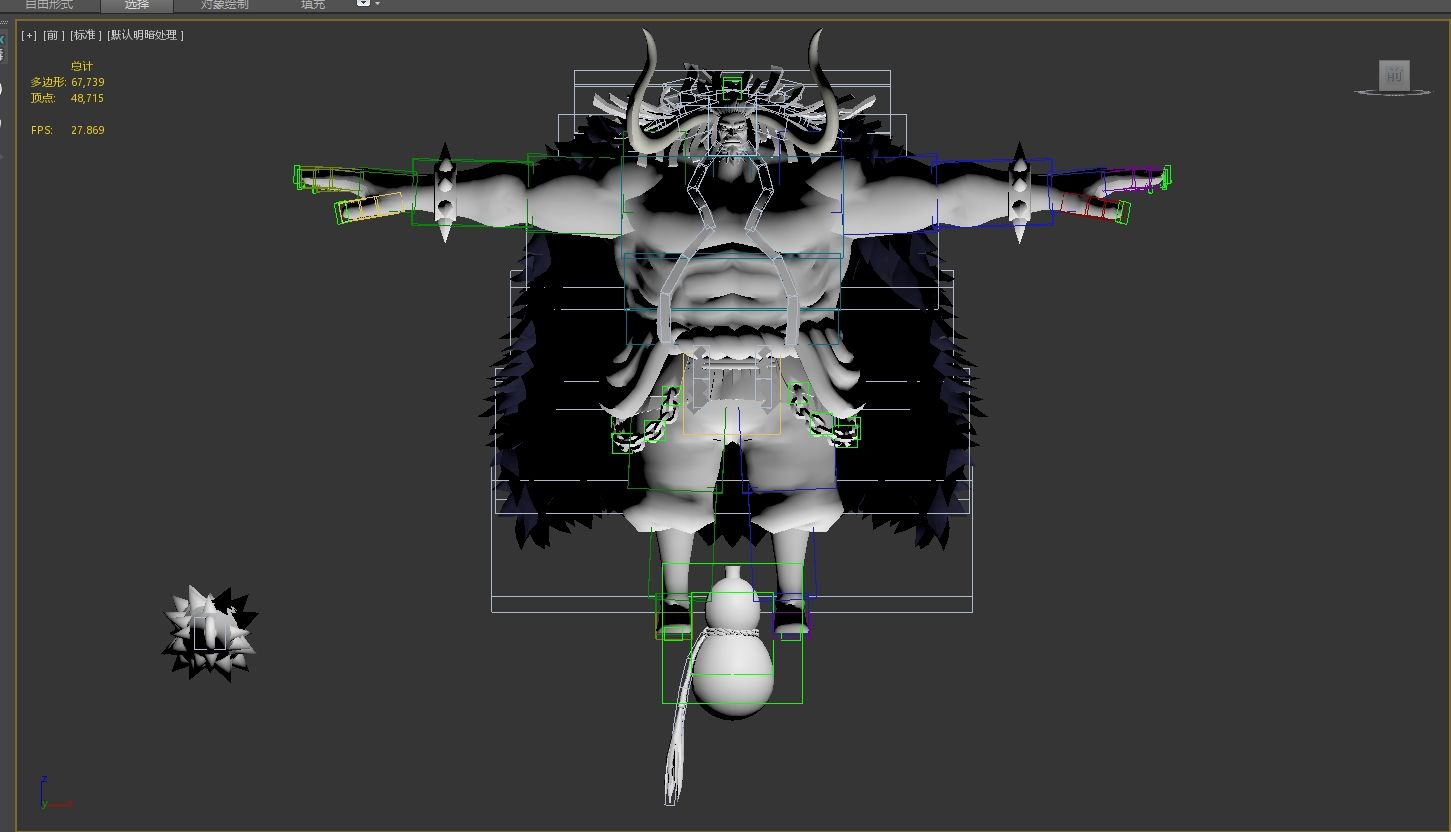
Task: Switch to the 对象绘制 ribbon tab
Action: [x=225, y=4]
